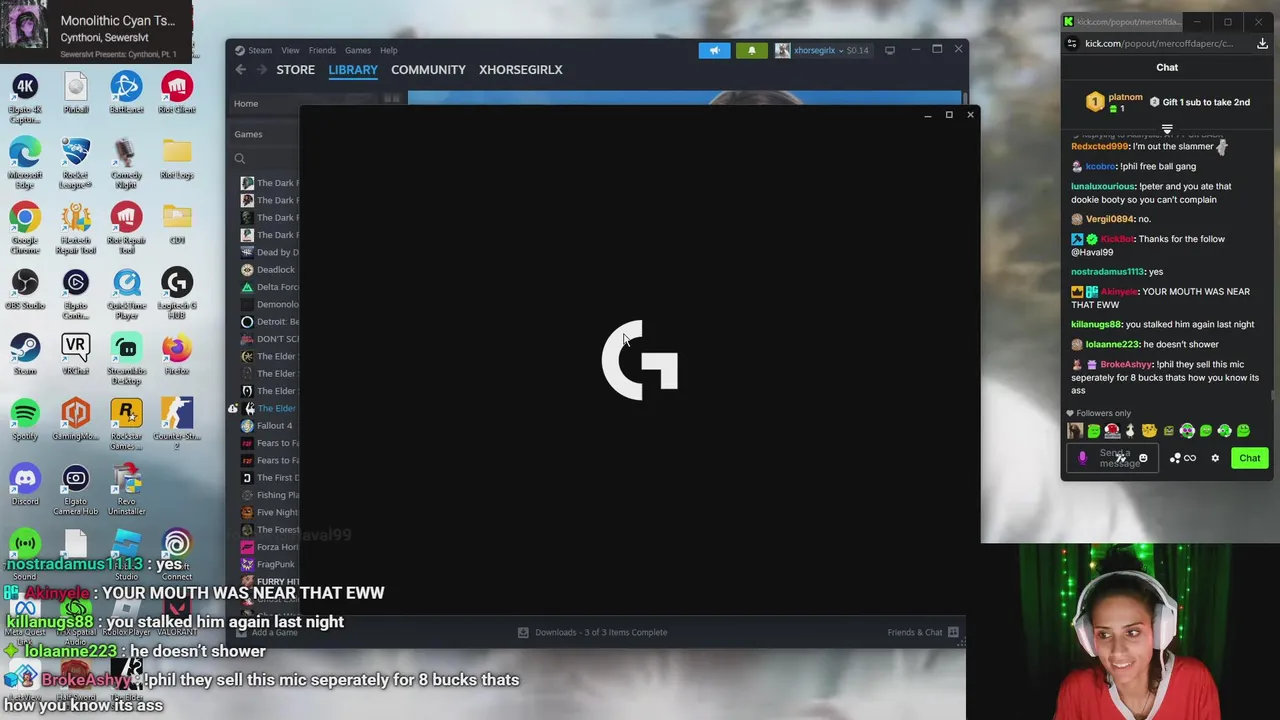Click Kick's install app icon in address bar
This screenshot has width=1280, height=720.
1262,43
